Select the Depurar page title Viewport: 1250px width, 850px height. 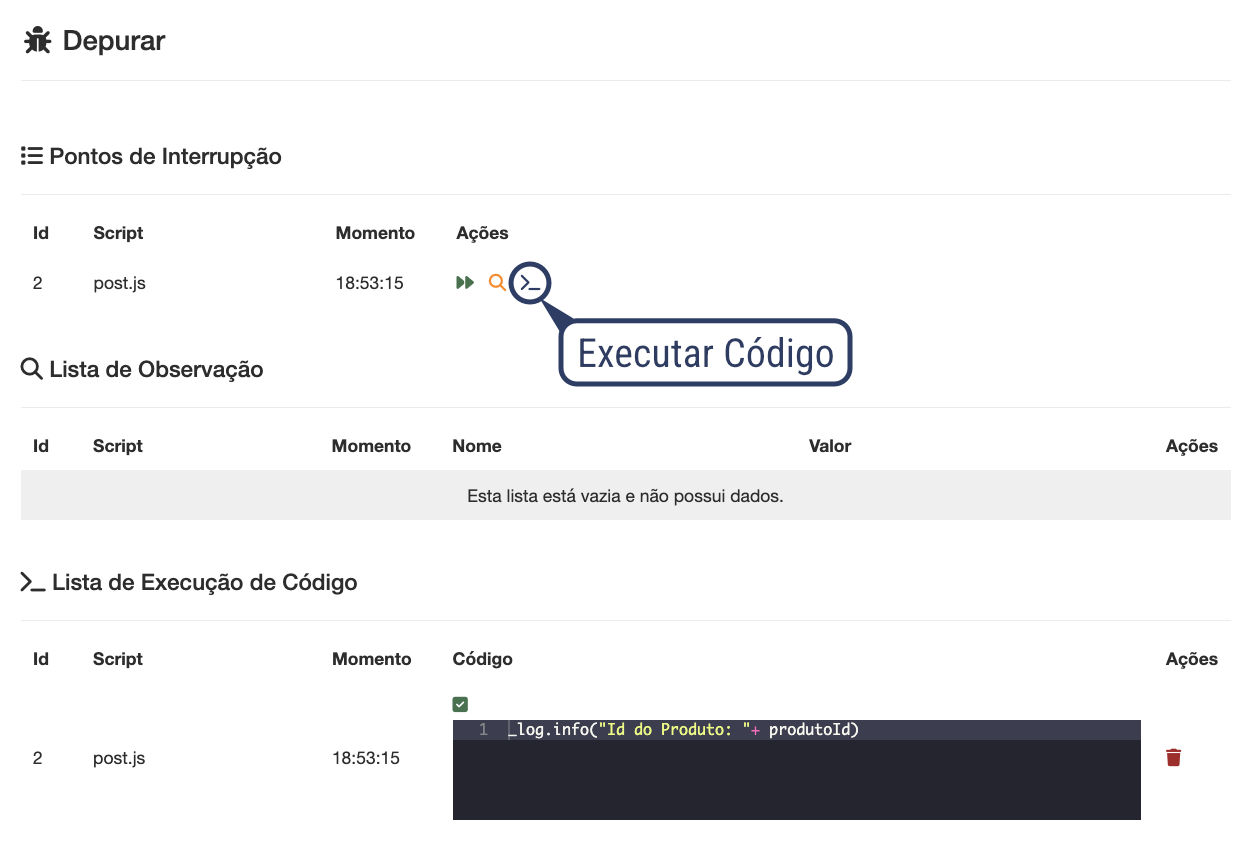114,41
